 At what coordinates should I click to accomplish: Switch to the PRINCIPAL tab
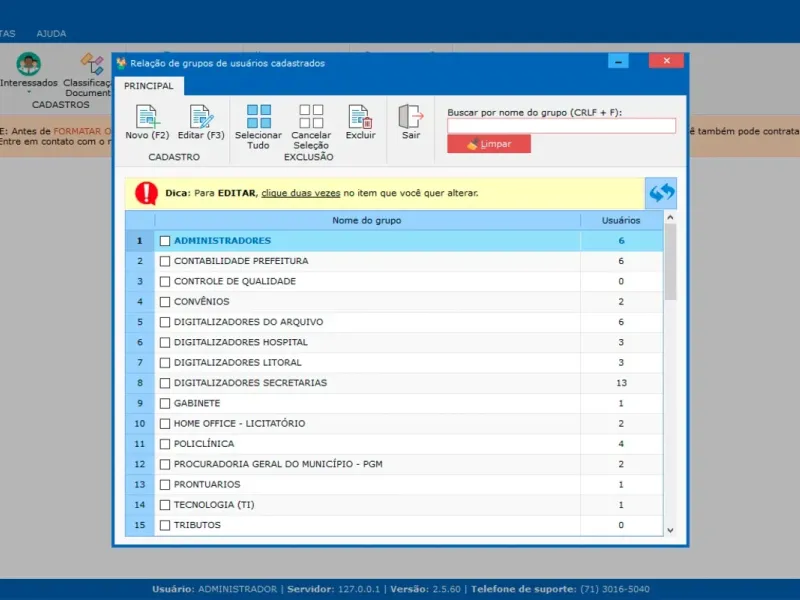coord(148,86)
